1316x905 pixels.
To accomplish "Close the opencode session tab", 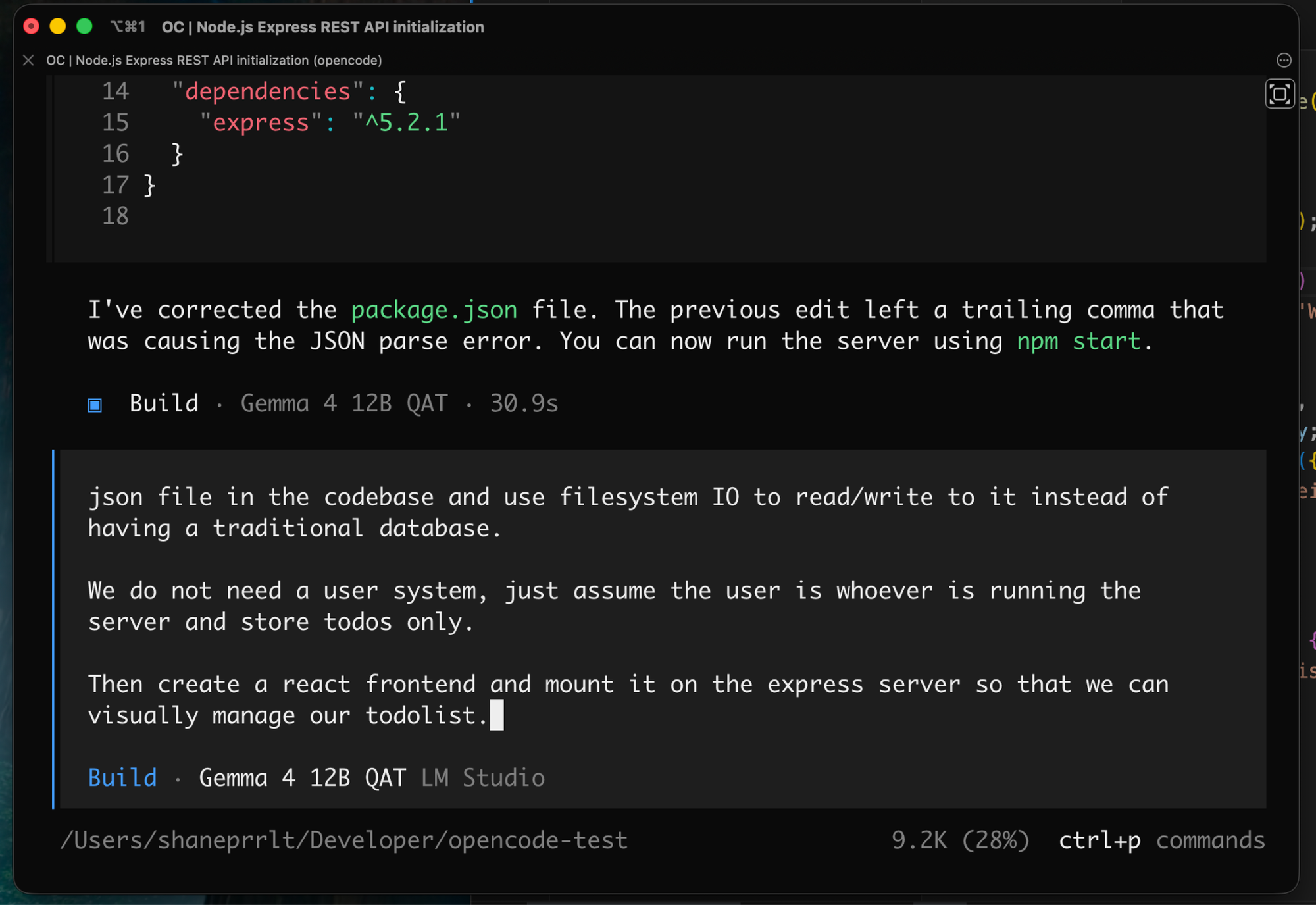I will pyautogui.click(x=28, y=60).
